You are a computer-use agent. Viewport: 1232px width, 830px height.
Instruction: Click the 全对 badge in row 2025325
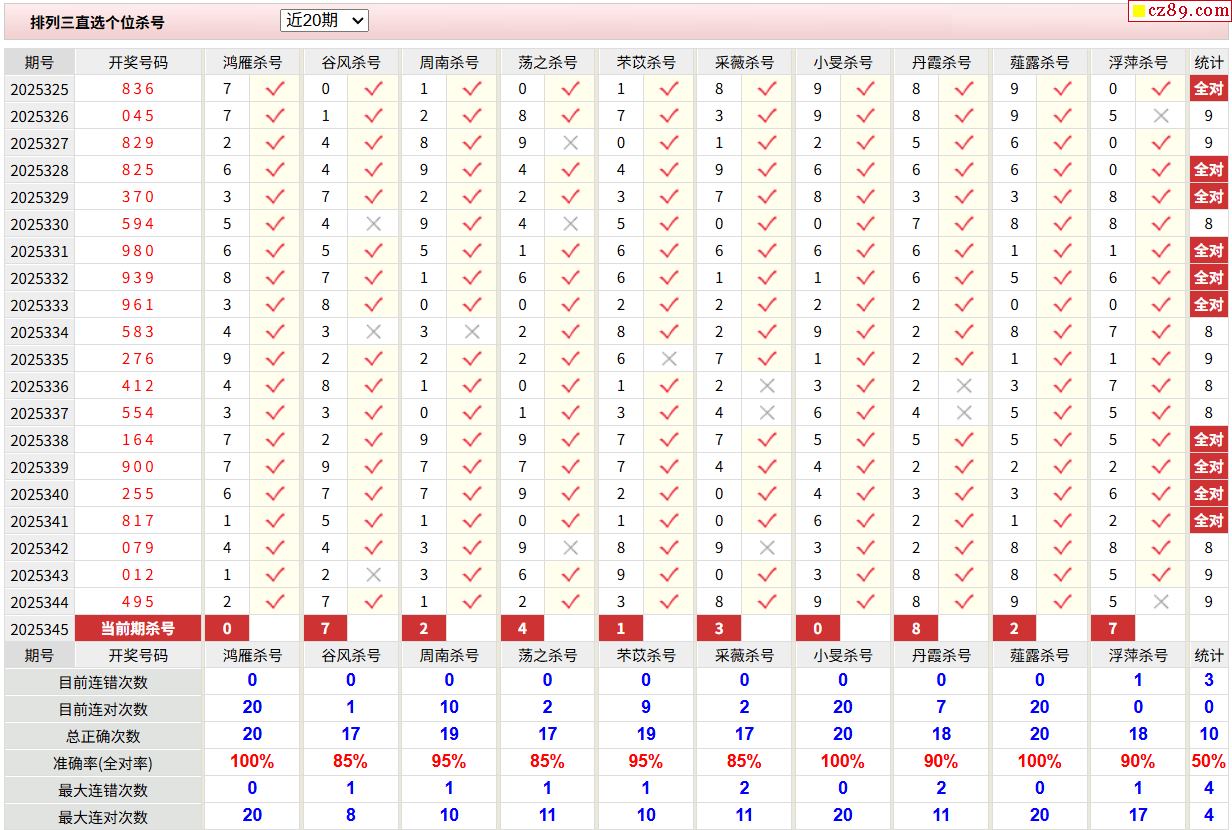(x=1208, y=89)
